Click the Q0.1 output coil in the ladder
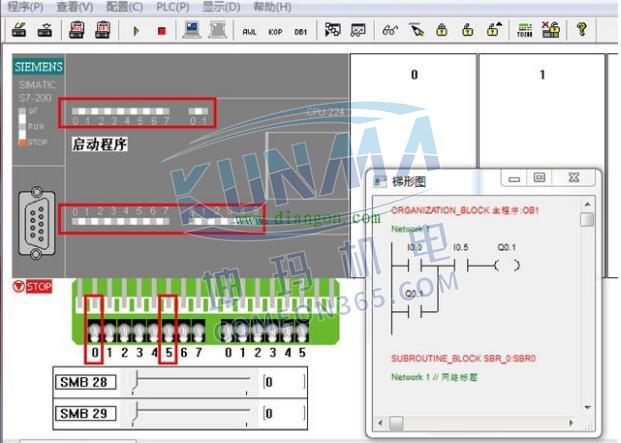This screenshot has width=621, height=443. 507,265
